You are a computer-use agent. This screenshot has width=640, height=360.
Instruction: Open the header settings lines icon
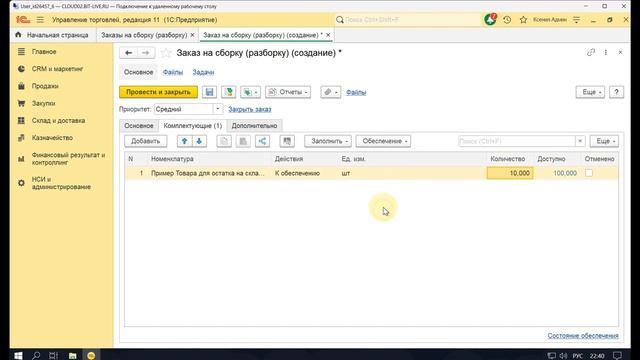pos(576,20)
